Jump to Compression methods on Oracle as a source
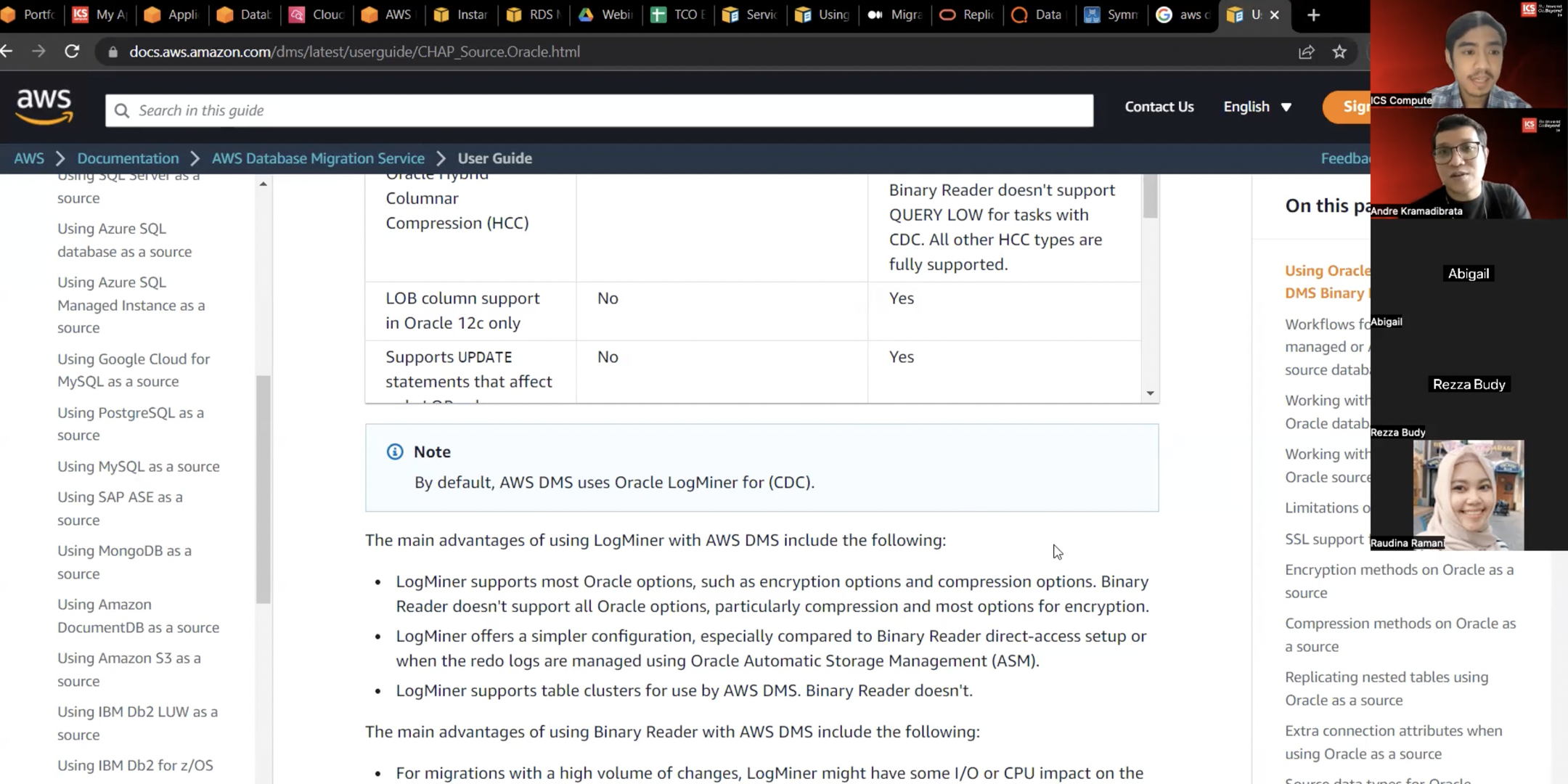1568x784 pixels. (x=1400, y=634)
